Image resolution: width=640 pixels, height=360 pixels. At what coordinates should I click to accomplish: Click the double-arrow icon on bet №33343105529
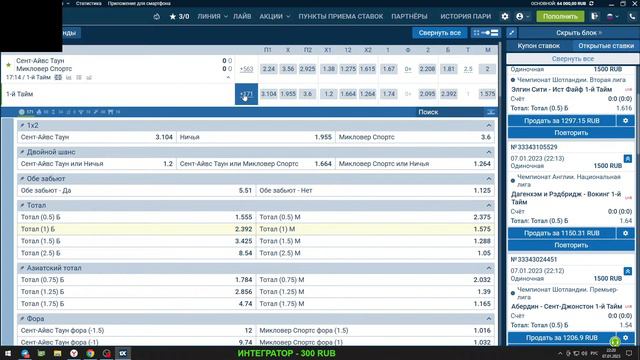(628, 158)
